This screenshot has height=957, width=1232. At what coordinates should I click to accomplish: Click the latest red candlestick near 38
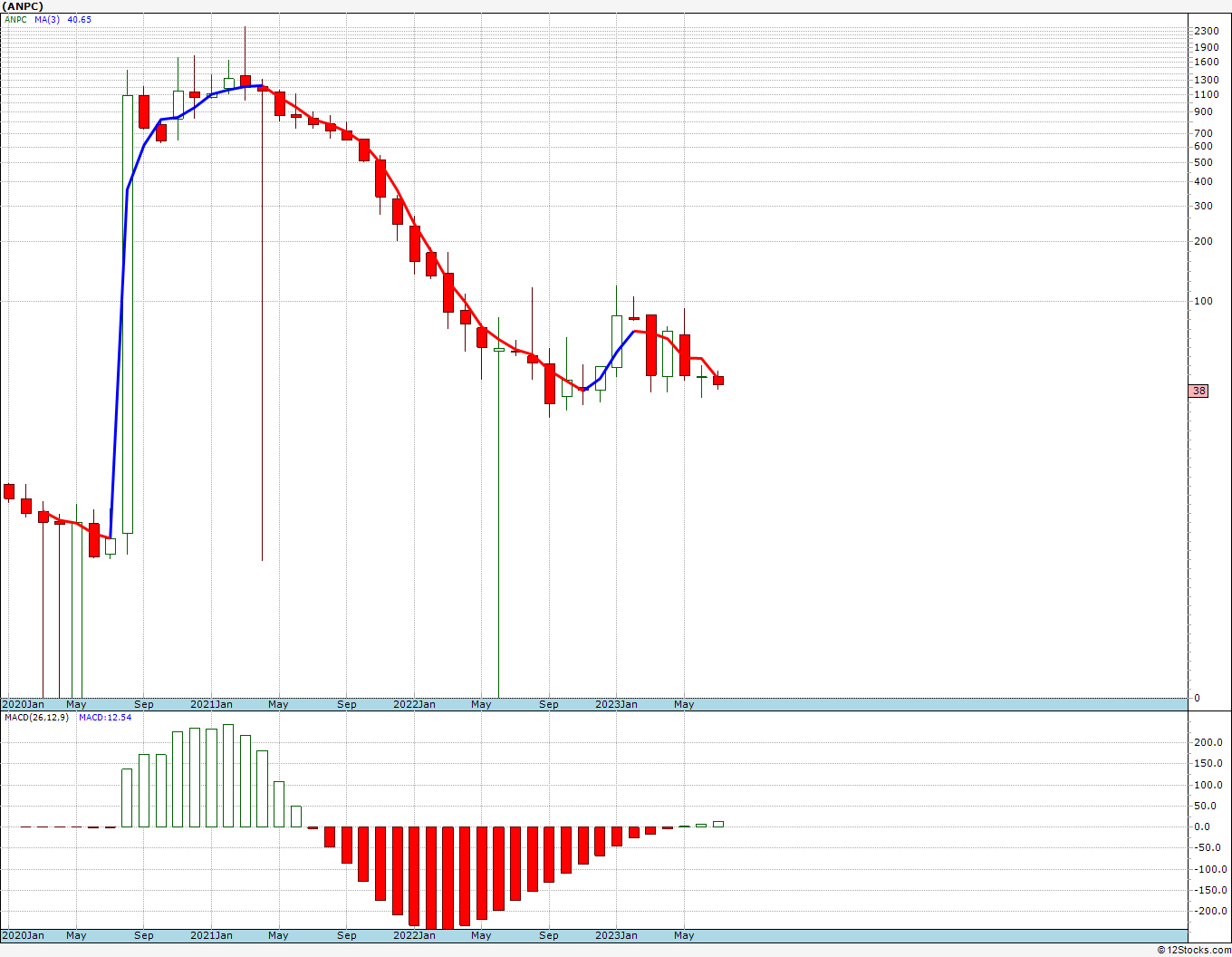tap(718, 381)
